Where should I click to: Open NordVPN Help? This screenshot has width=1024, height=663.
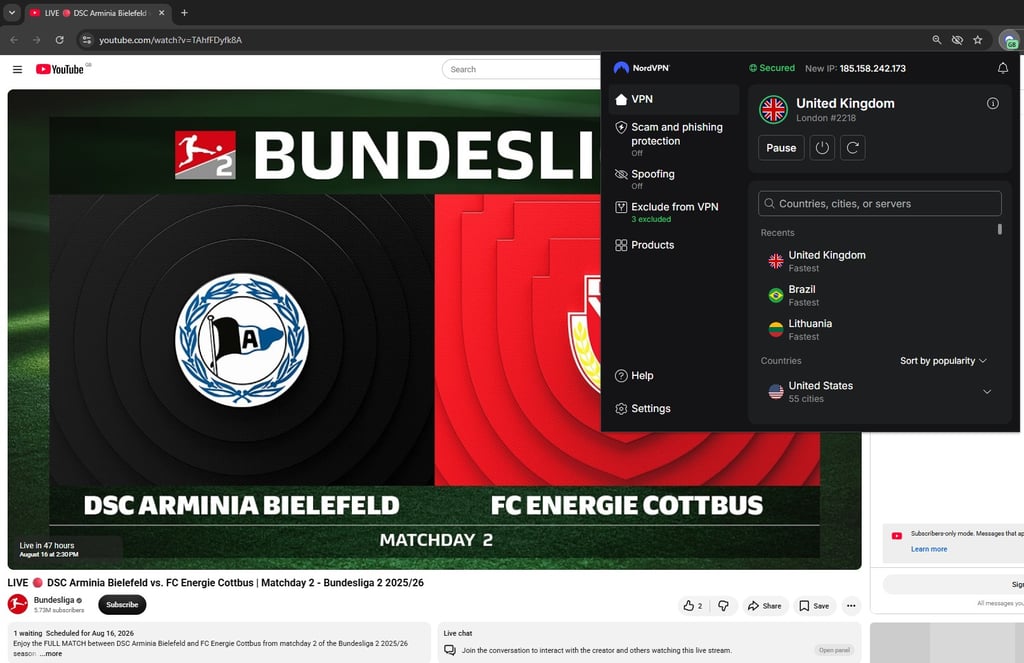(634, 376)
